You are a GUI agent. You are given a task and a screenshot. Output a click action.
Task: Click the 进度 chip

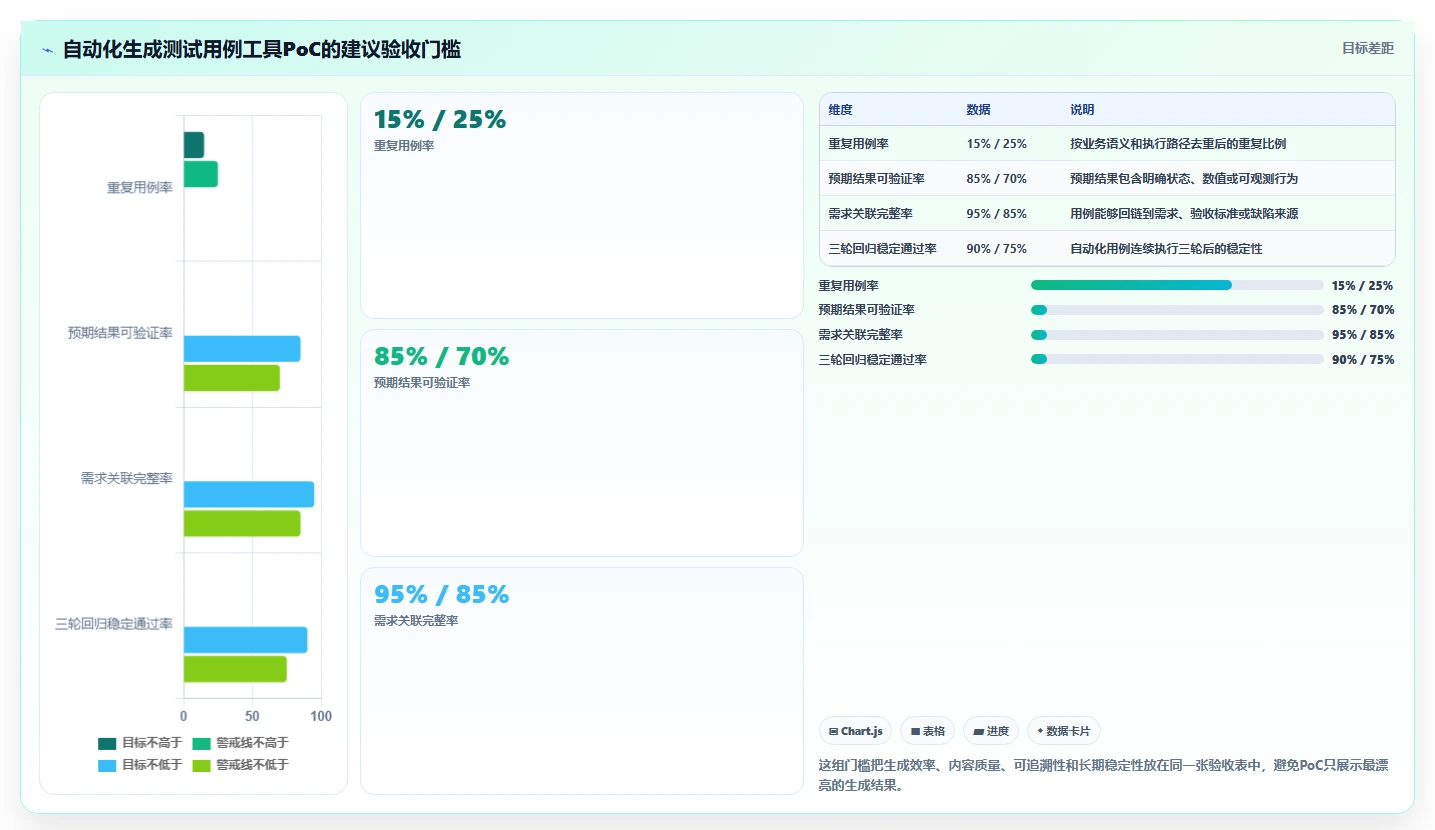[x=991, y=731]
